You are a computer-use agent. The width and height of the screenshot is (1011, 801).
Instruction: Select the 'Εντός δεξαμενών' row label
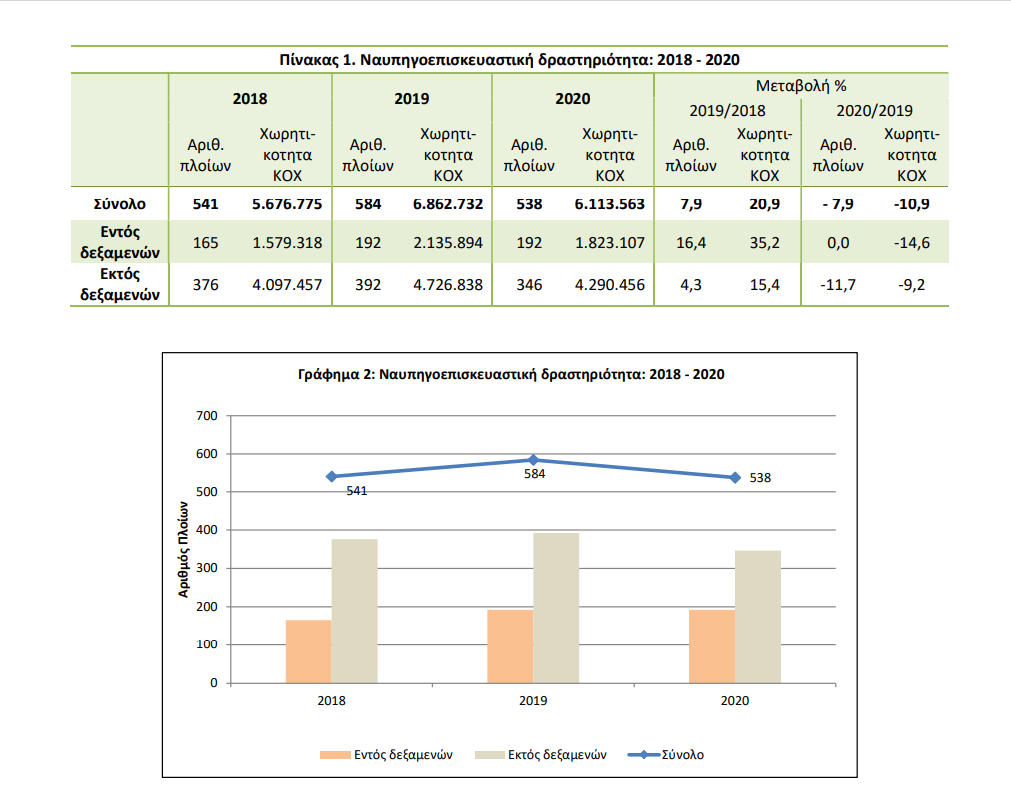click(x=119, y=242)
